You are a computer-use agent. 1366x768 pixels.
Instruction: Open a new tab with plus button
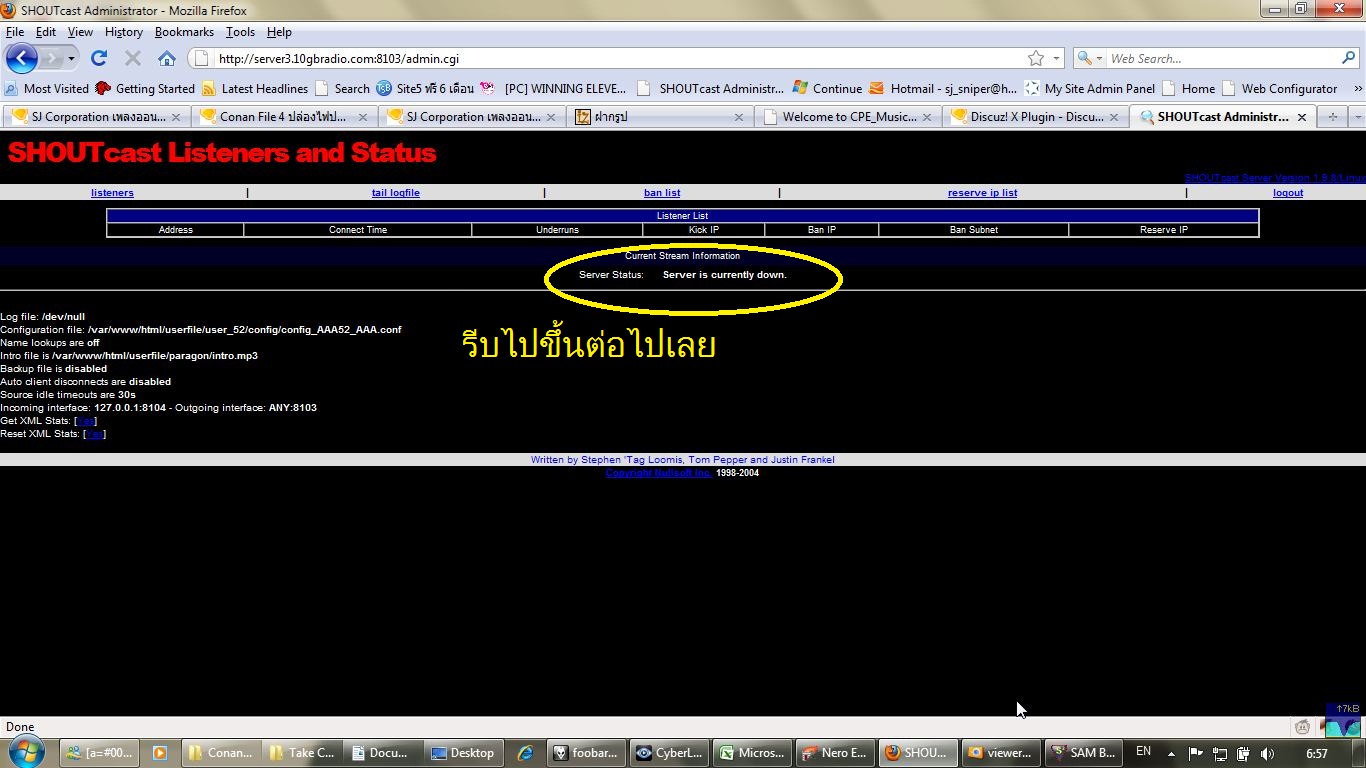coord(1332,117)
